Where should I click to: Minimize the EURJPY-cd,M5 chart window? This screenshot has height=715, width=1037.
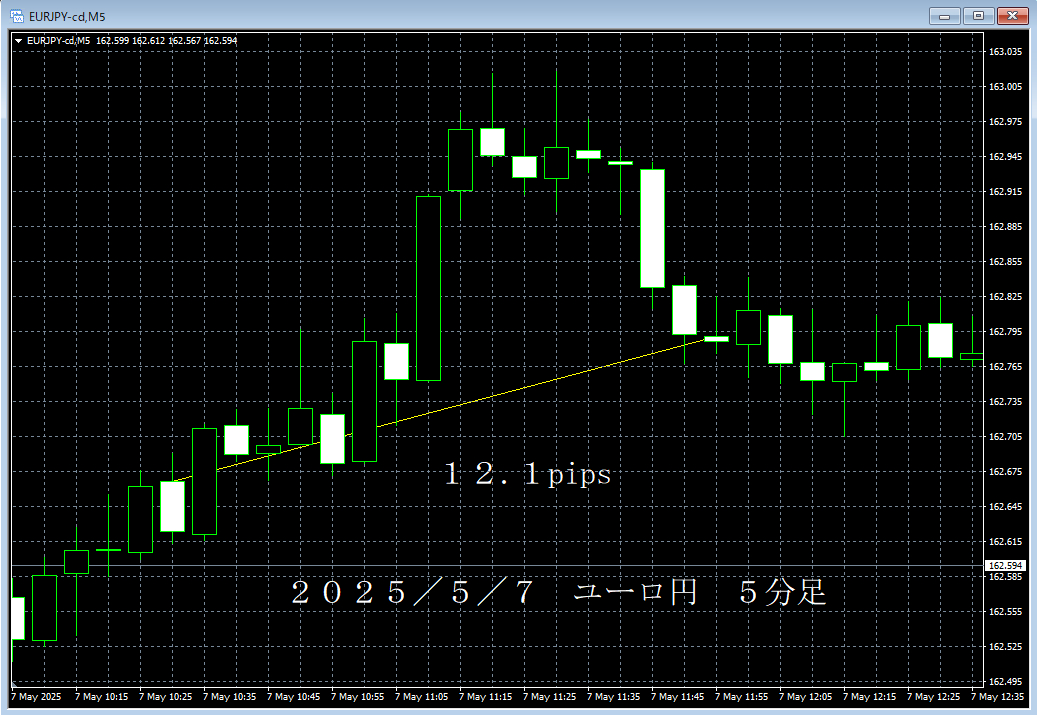pyautogui.click(x=944, y=16)
